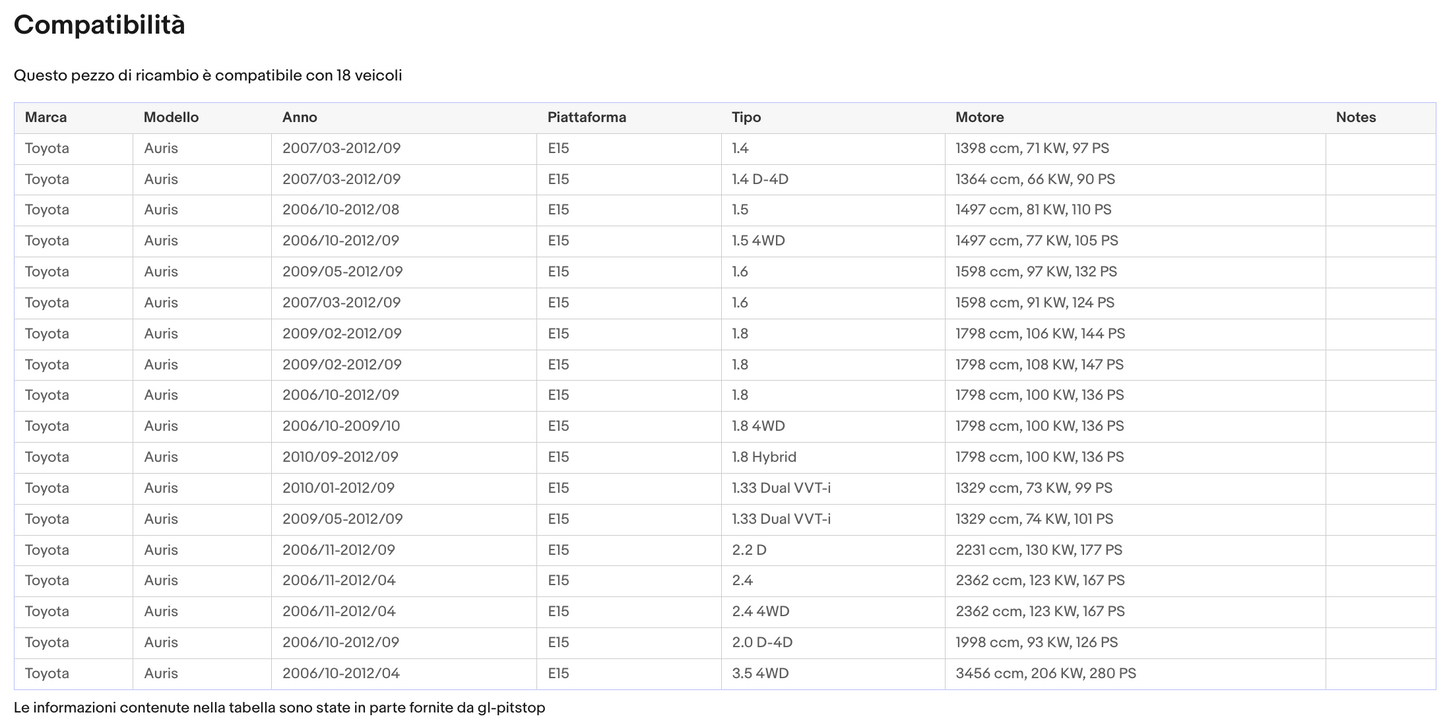Click the Marca column header

(46, 117)
